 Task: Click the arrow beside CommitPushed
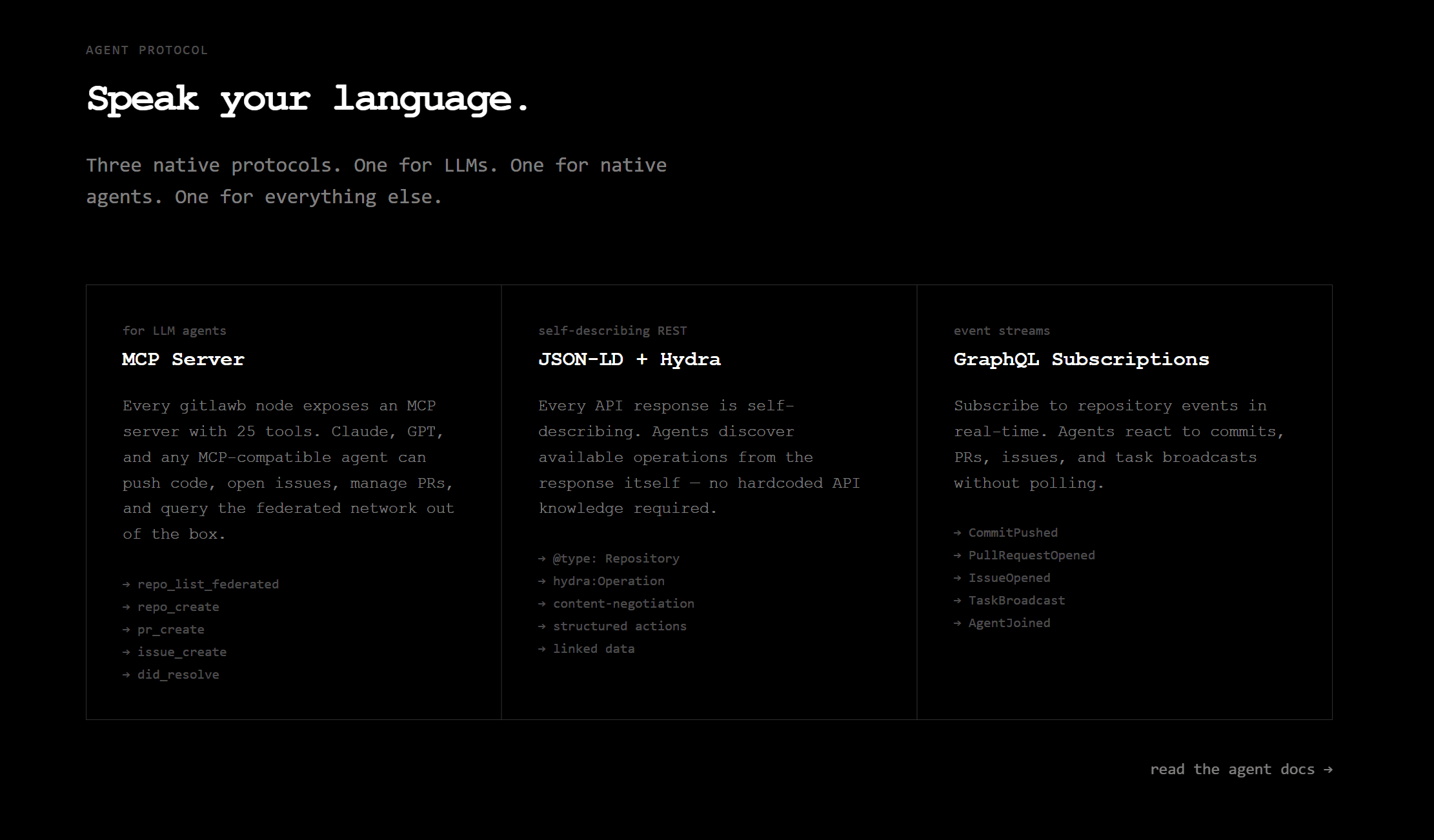pyautogui.click(x=958, y=533)
